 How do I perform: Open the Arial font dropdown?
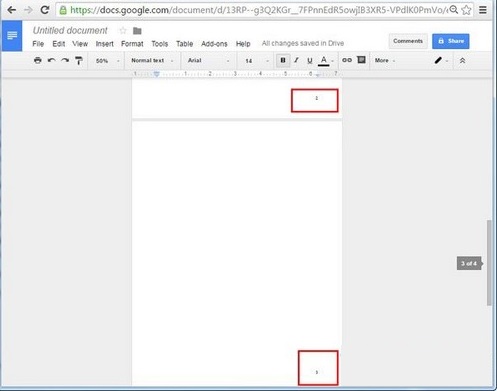pyautogui.click(x=208, y=60)
